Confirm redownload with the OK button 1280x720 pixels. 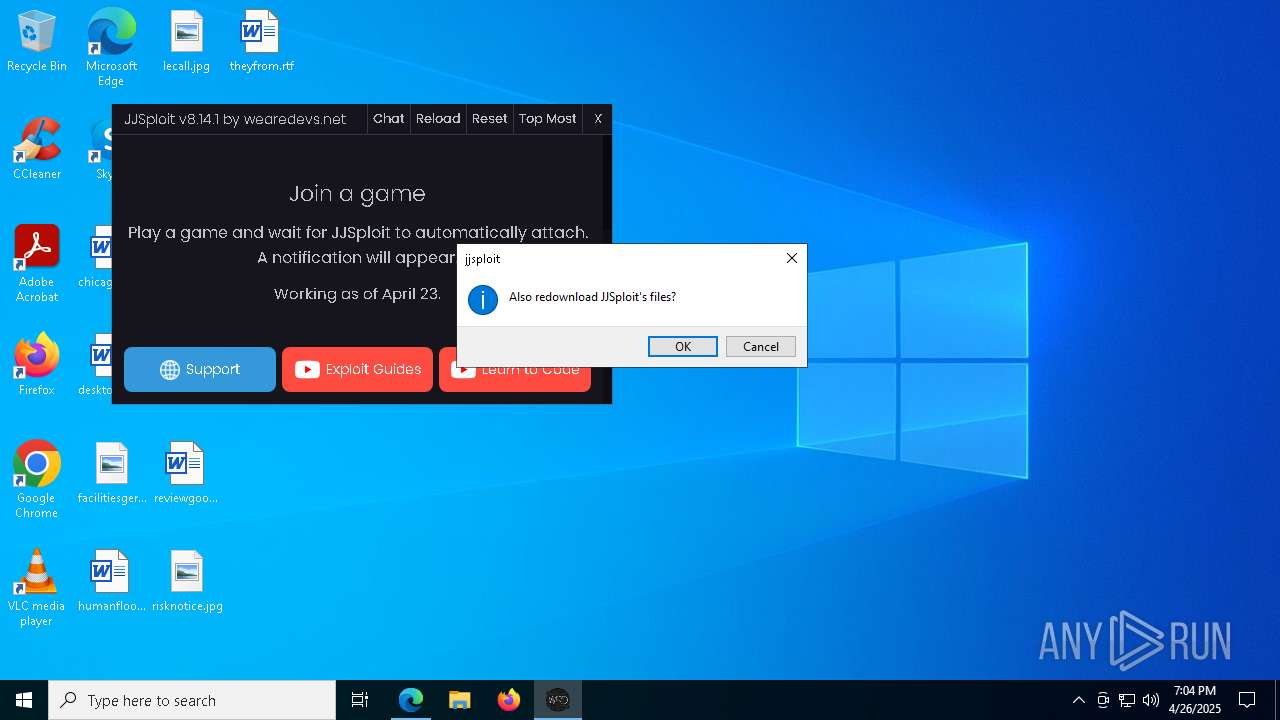click(683, 346)
